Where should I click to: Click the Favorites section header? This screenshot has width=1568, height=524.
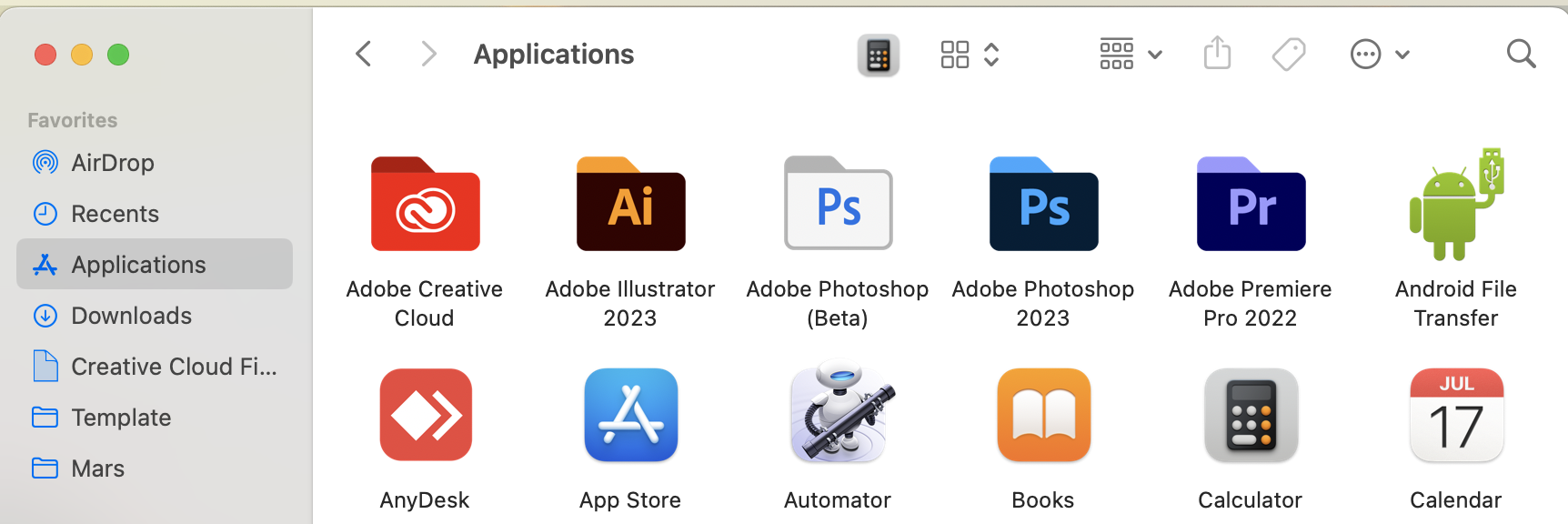[x=73, y=120]
